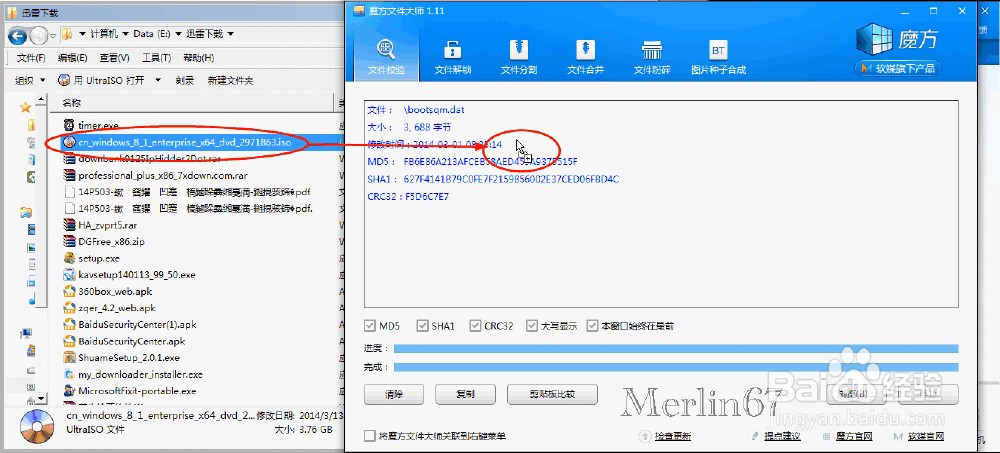Select timer.exe icon in file list
This screenshot has width=1000, height=453.
(70, 126)
